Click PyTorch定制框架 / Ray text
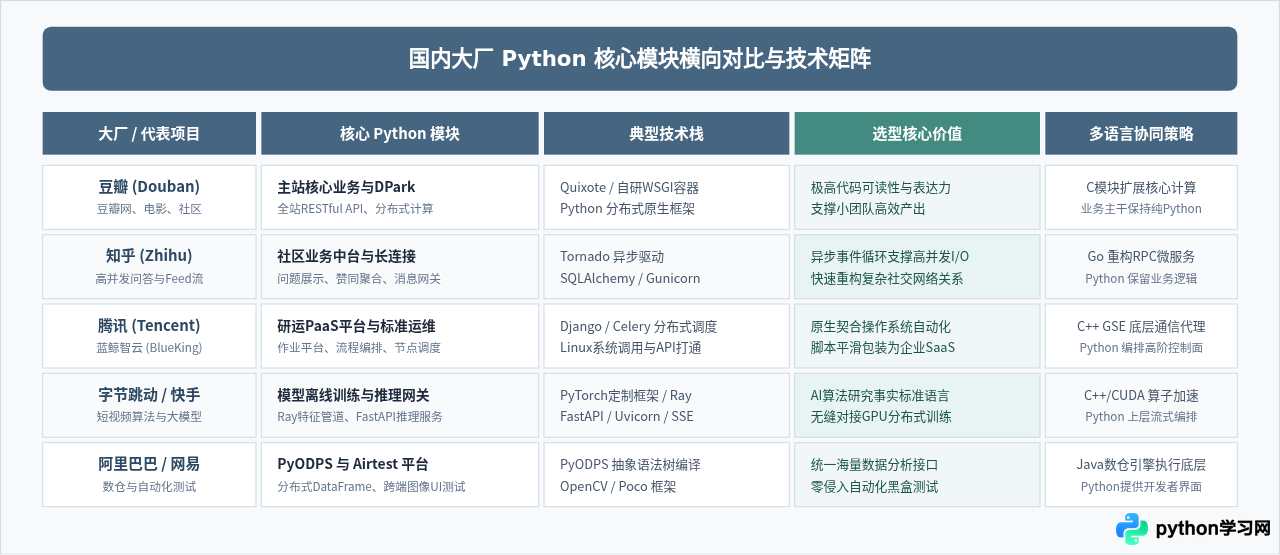This screenshot has width=1280, height=555. tap(626, 396)
